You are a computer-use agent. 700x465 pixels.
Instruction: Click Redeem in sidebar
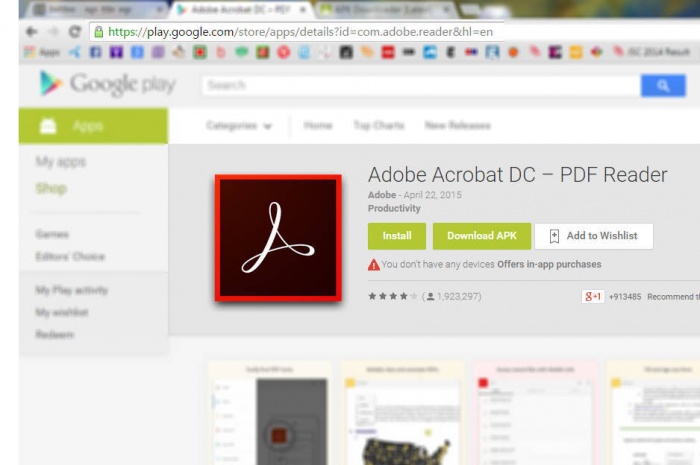(x=54, y=334)
